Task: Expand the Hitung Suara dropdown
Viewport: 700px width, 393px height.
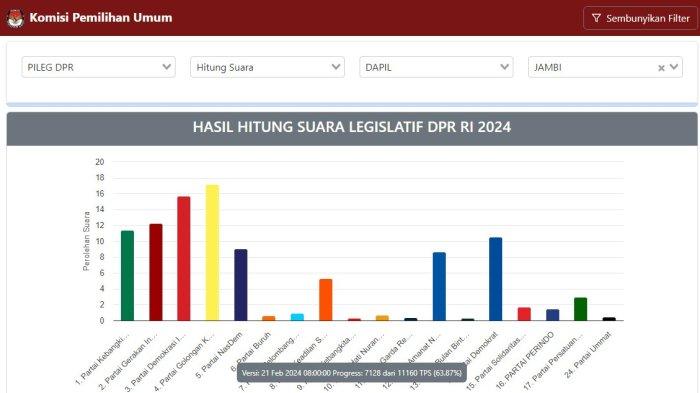Action: (267, 67)
